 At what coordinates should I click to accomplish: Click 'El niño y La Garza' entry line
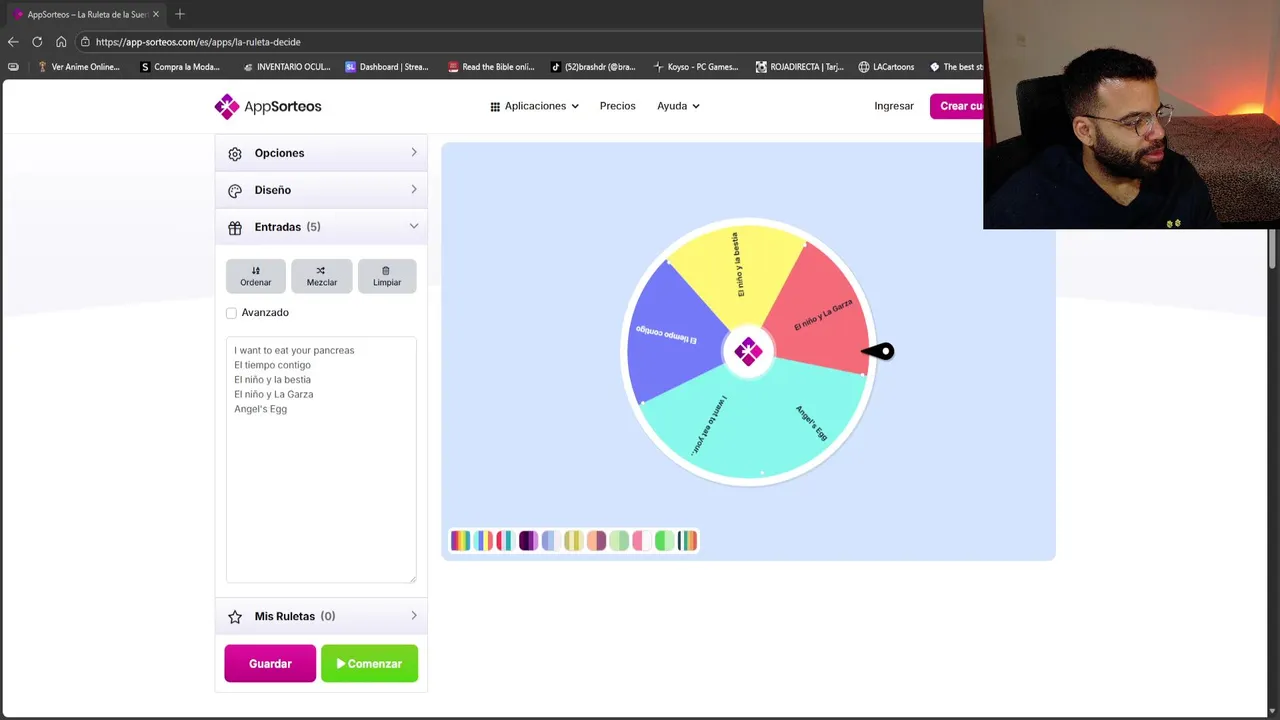coord(273,394)
